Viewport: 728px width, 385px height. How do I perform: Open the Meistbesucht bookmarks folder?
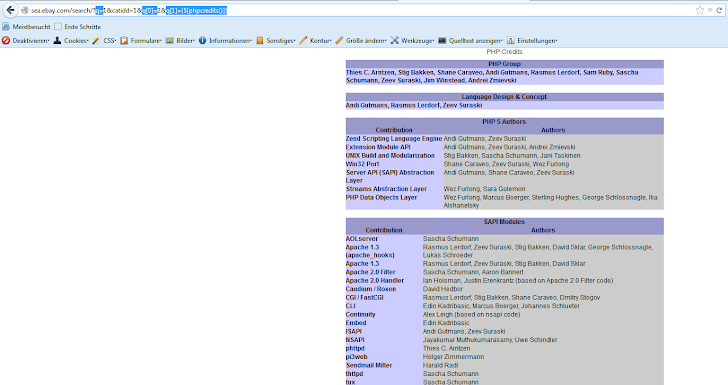(x=26, y=27)
